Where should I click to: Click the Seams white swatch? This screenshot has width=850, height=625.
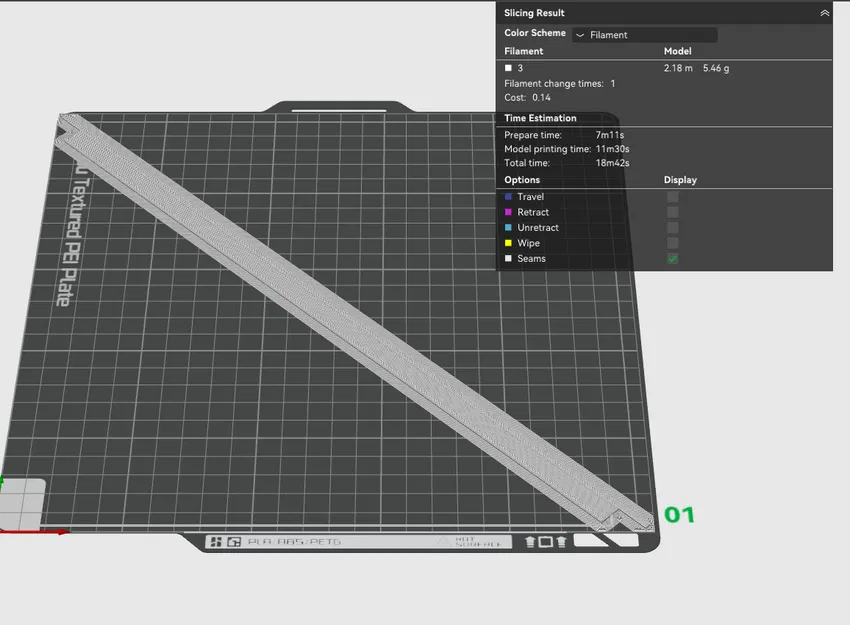508,259
